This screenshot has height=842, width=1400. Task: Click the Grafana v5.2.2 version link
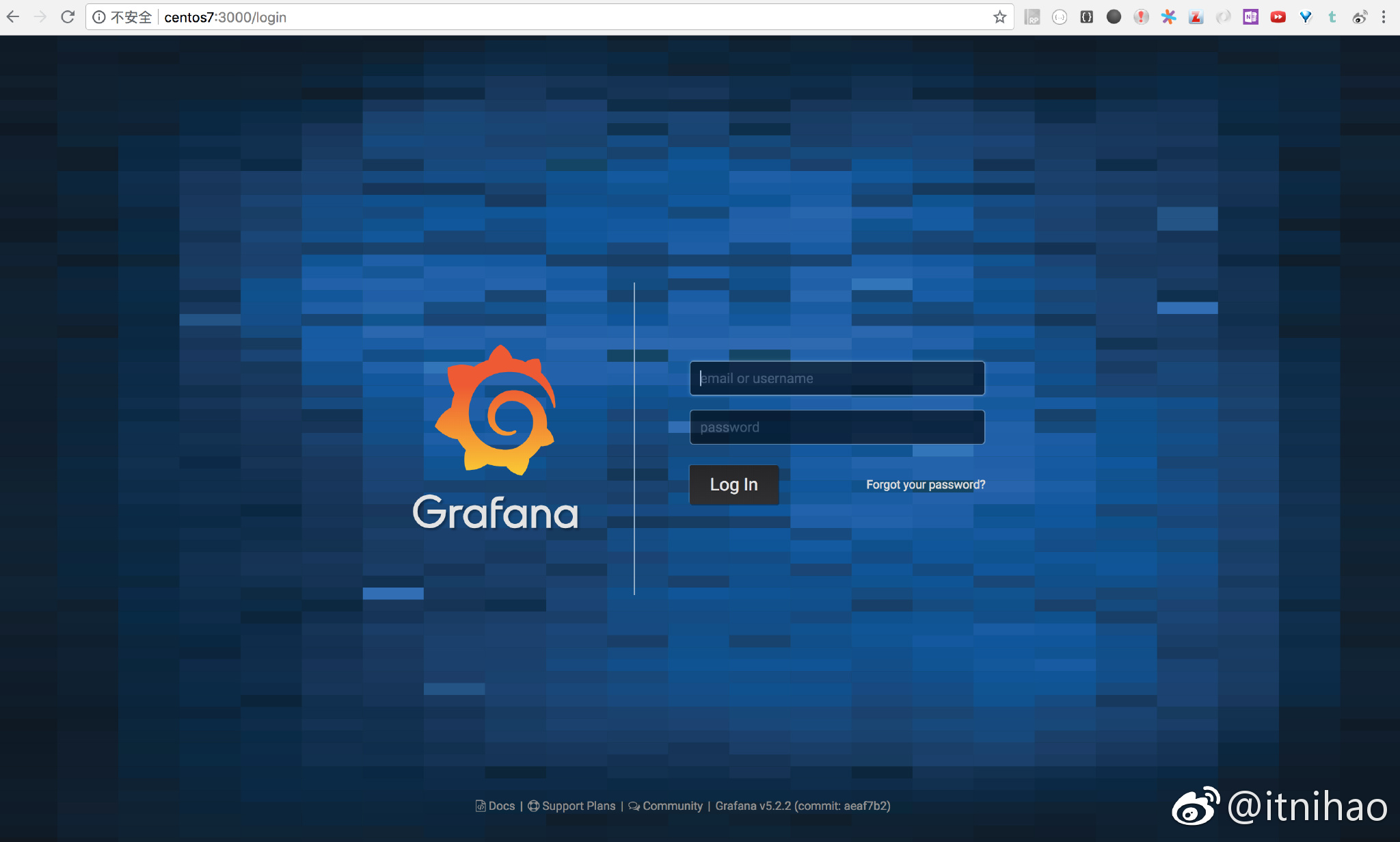(x=803, y=806)
